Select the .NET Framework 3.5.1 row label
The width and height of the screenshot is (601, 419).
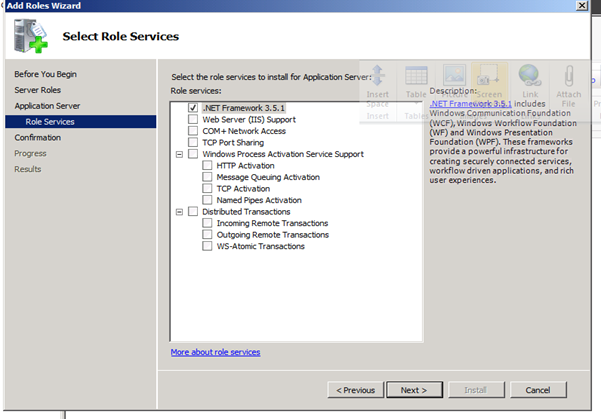coord(244,108)
